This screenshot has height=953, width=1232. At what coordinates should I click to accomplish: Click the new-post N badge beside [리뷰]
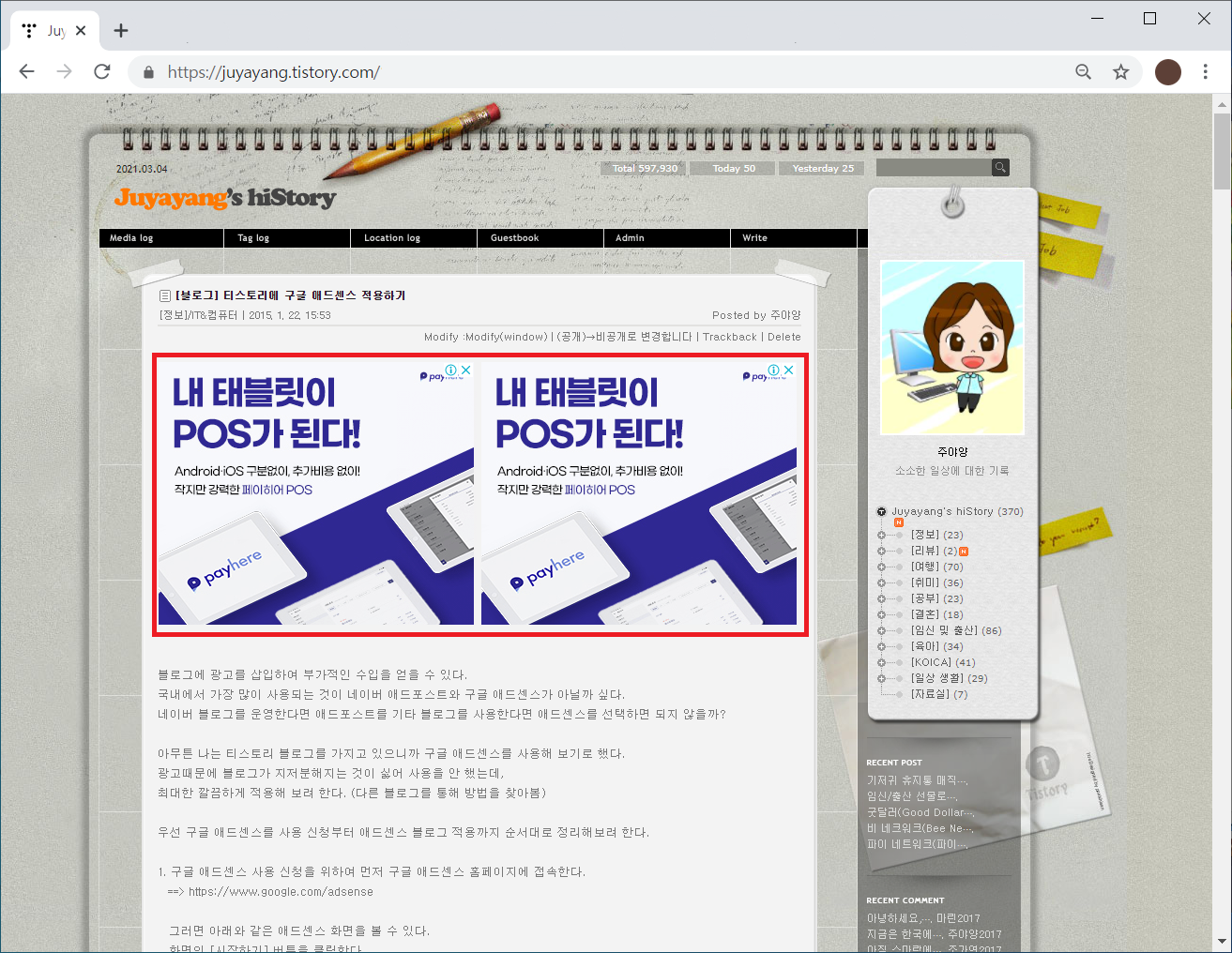tap(964, 552)
